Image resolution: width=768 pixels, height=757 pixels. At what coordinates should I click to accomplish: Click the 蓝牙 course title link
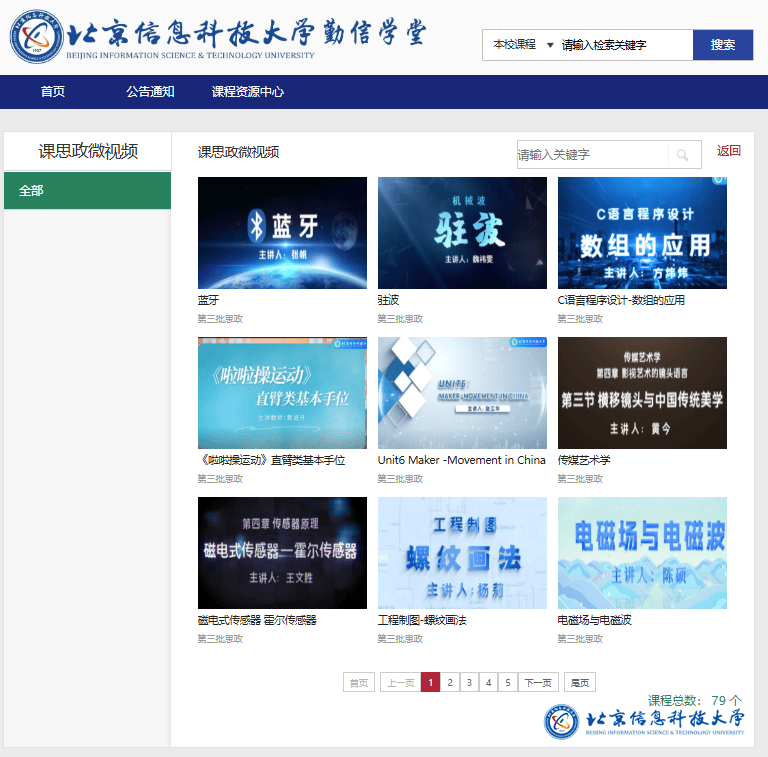pyautogui.click(x=208, y=300)
